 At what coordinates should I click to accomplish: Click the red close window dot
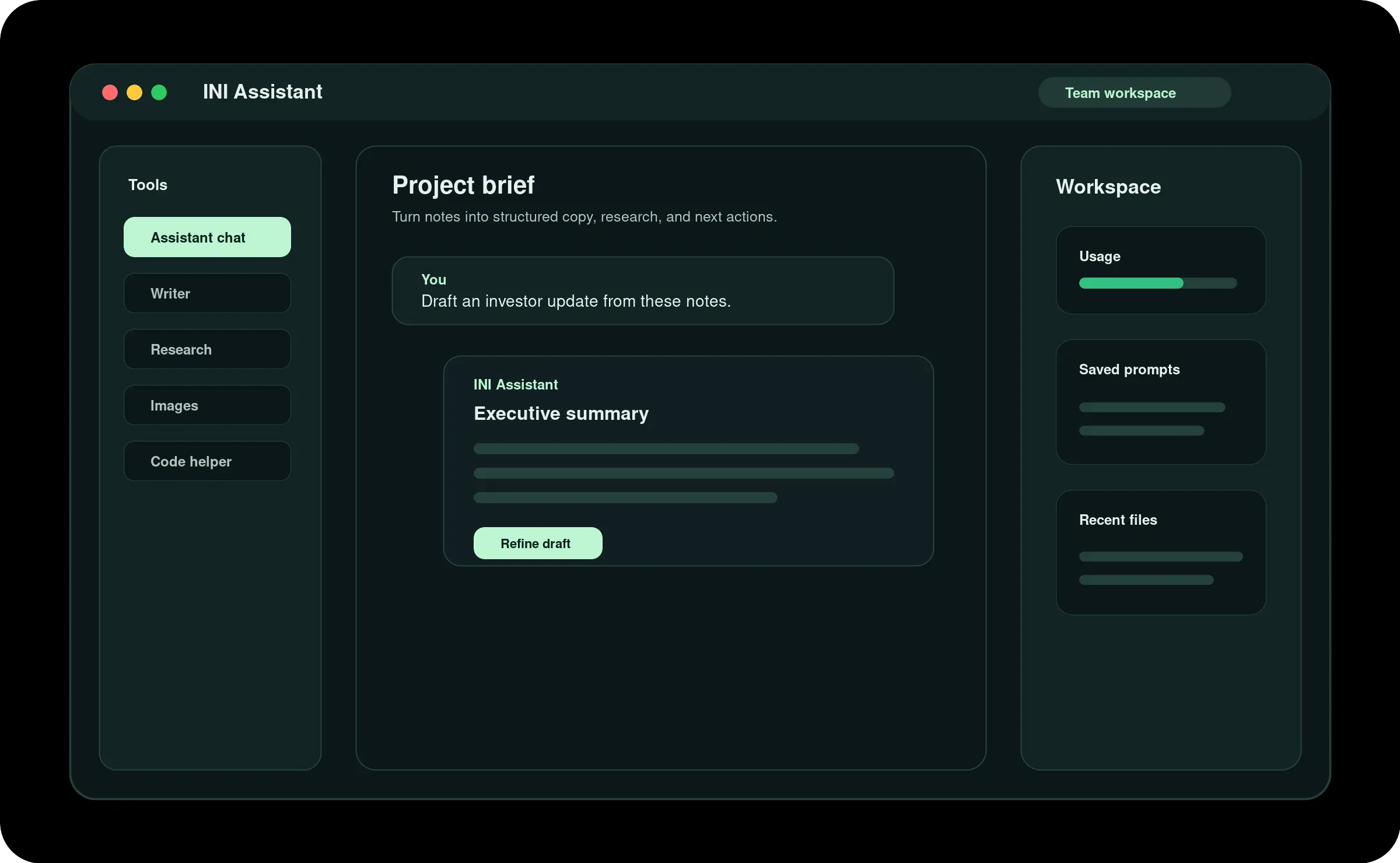click(110, 93)
